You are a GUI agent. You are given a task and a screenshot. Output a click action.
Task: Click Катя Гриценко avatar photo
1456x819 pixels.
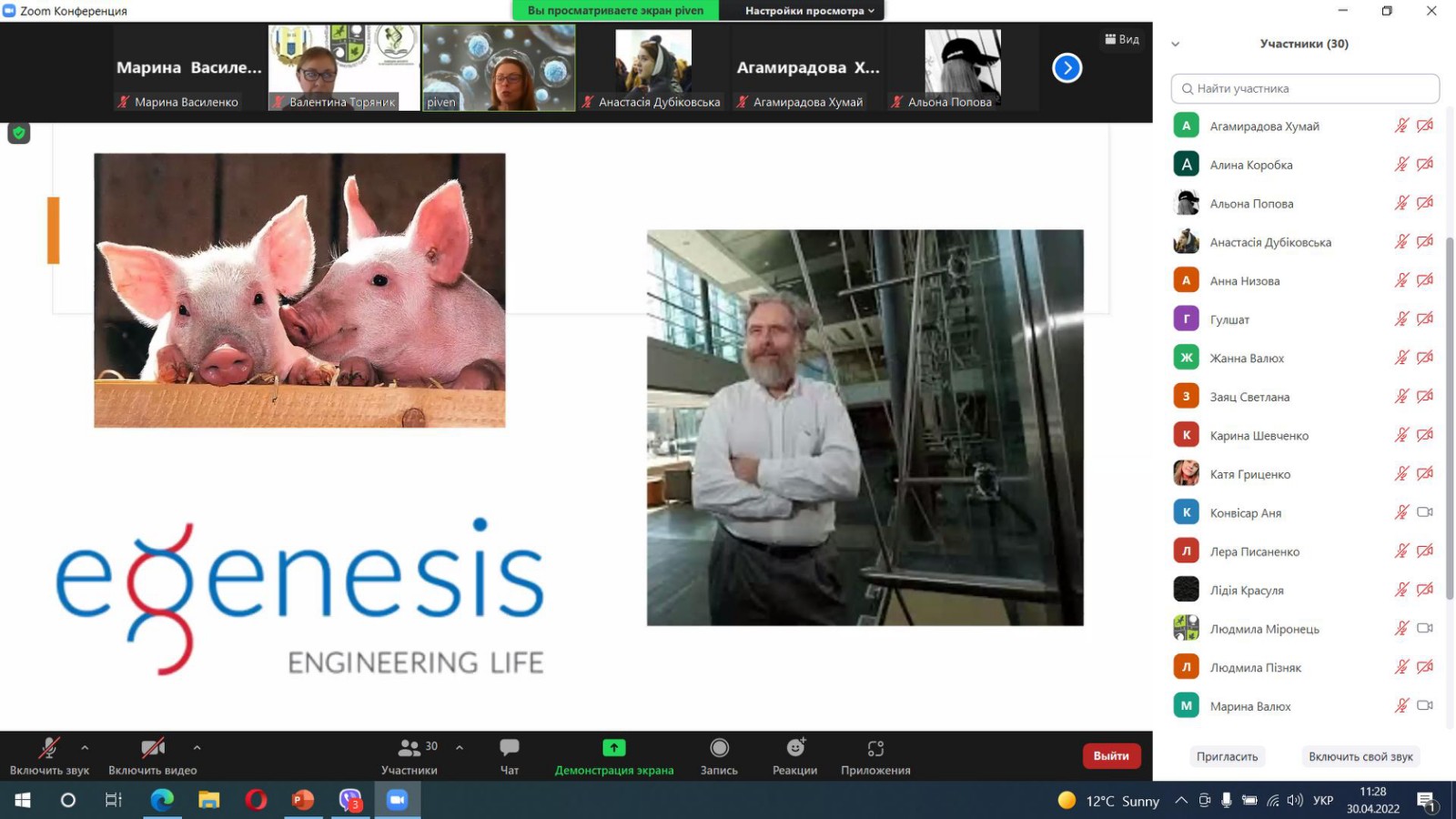tap(1186, 473)
